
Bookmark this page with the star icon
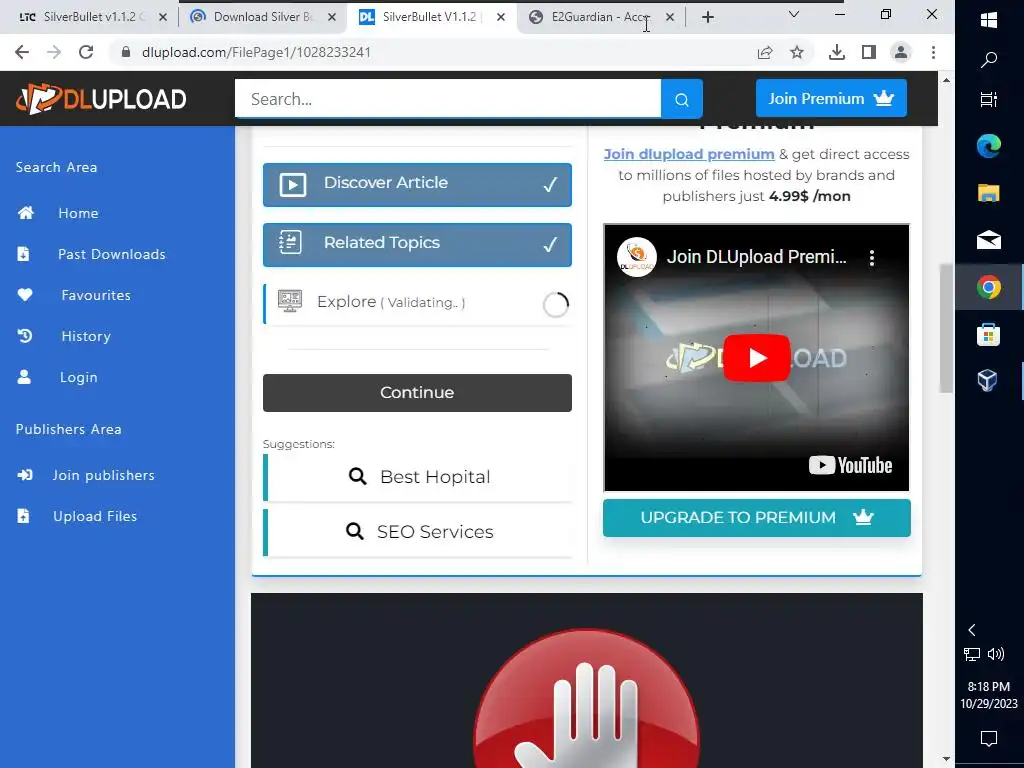797,52
